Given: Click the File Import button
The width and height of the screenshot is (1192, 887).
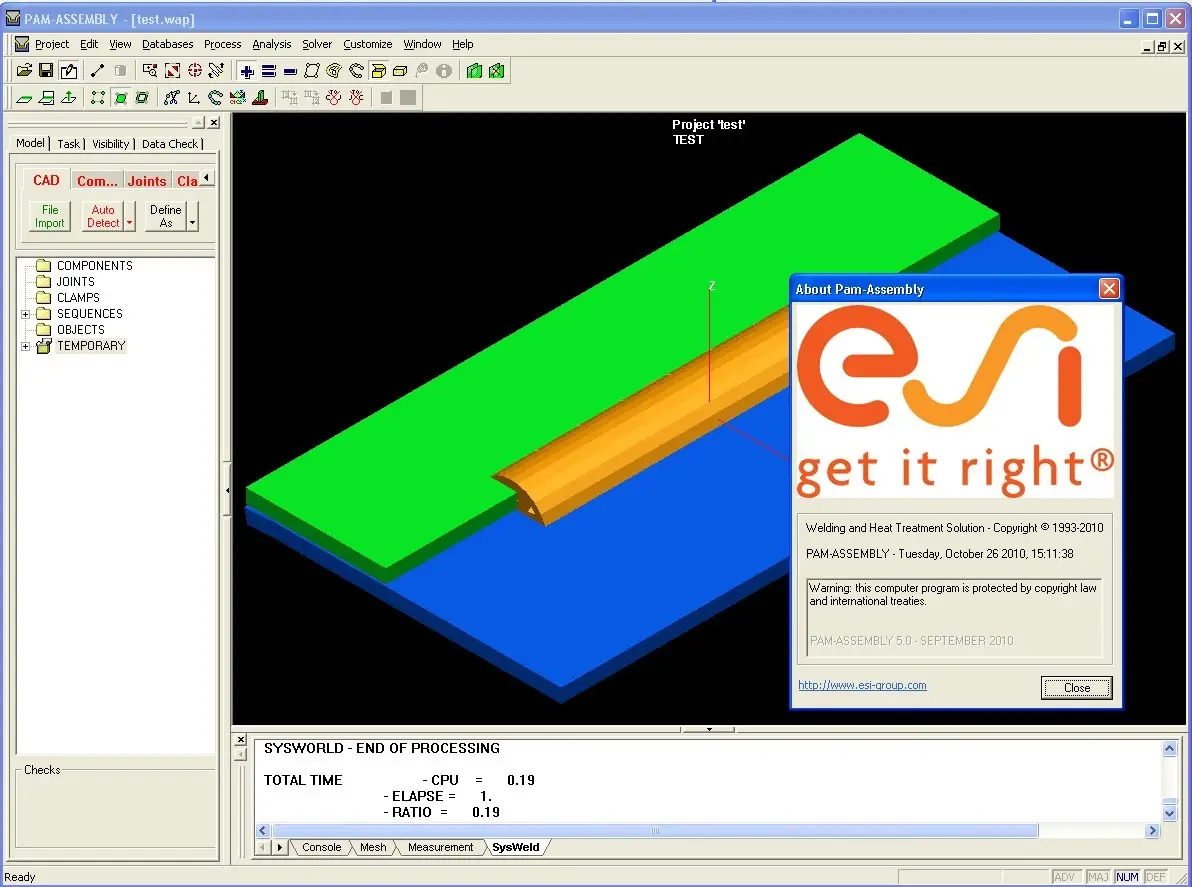Looking at the screenshot, I should coord(49,217).
